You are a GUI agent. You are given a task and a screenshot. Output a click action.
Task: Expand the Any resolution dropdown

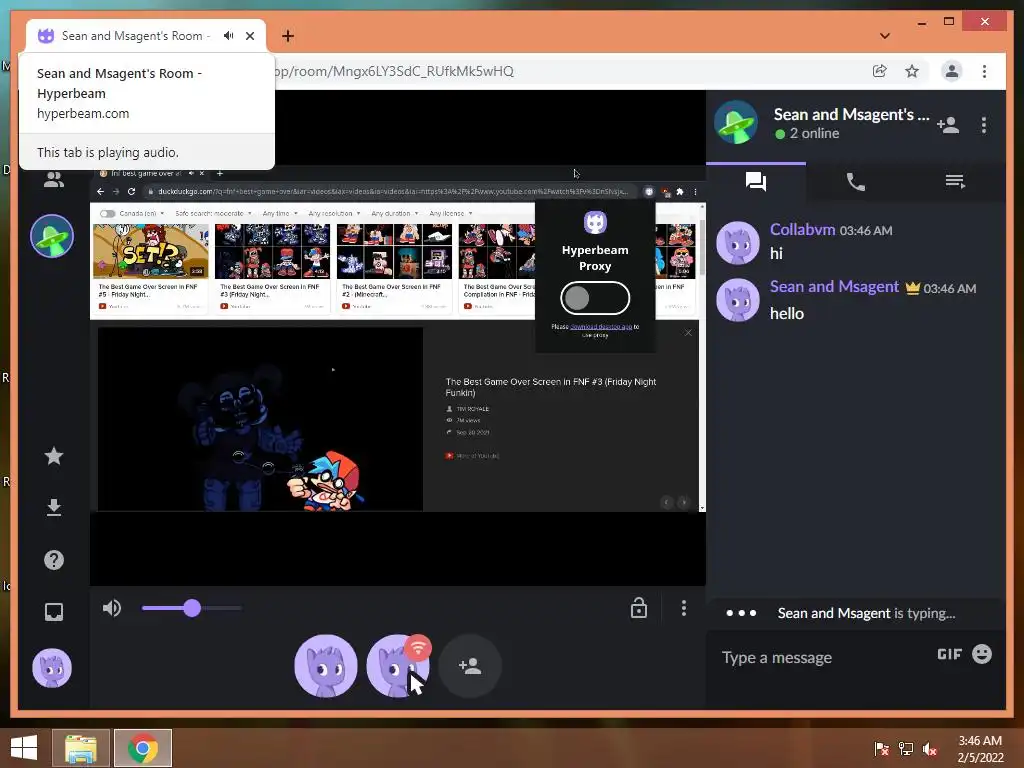coord(334,214)
